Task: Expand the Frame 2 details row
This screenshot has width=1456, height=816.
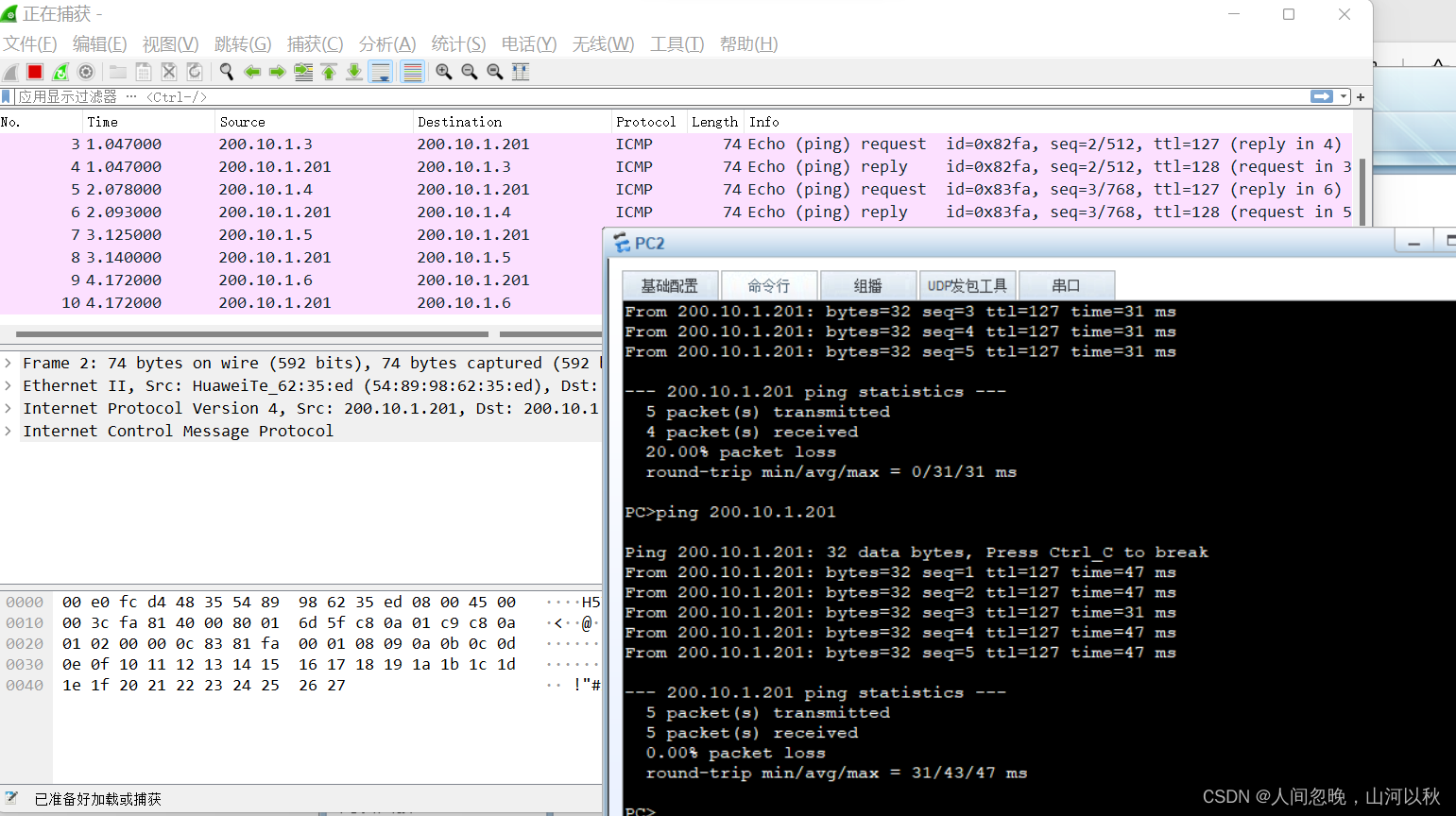Action: [9, 363]
